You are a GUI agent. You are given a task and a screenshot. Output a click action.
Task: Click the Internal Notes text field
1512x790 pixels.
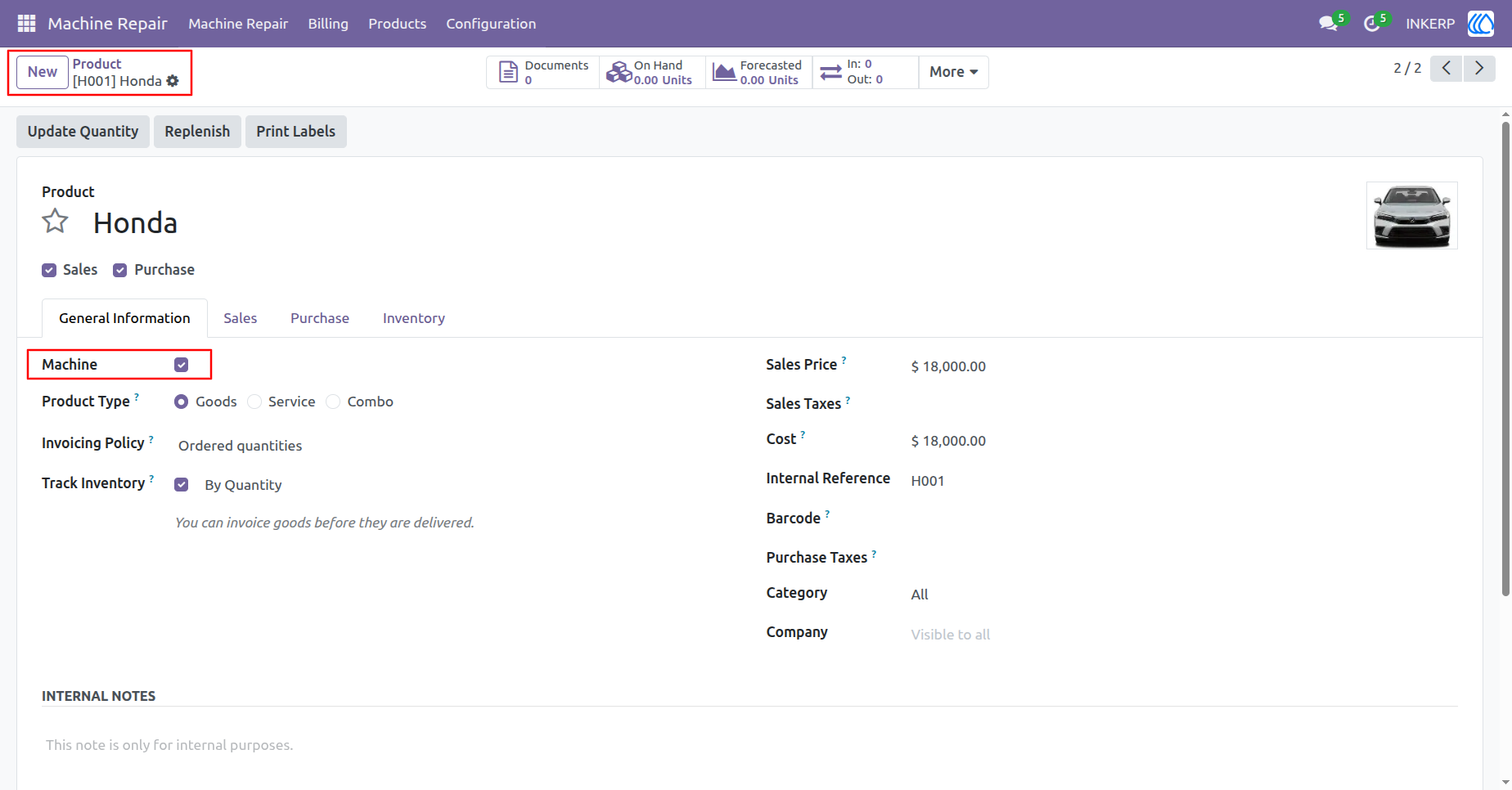(x=749, y=745)
